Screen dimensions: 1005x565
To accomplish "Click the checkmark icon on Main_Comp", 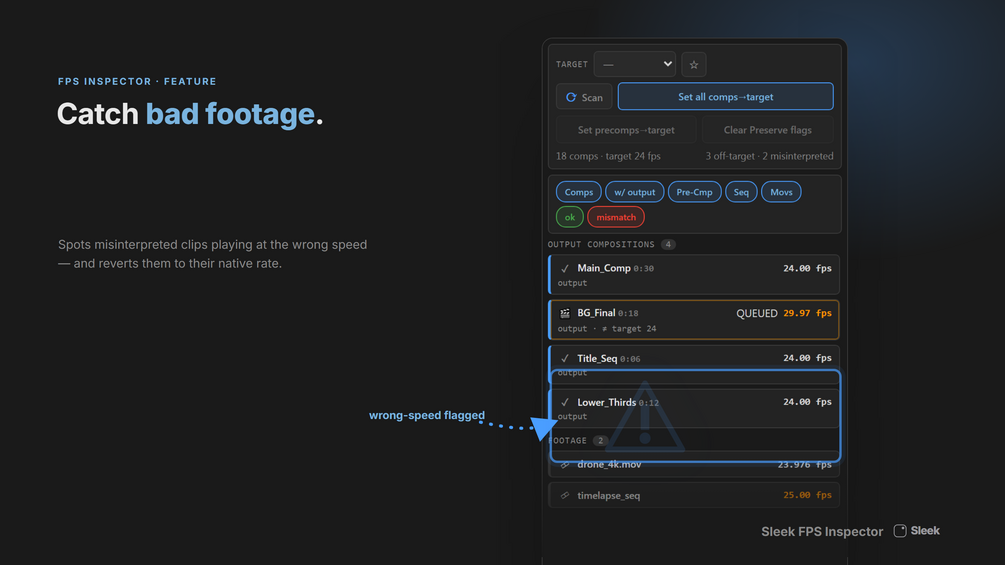I will [565, 268].
